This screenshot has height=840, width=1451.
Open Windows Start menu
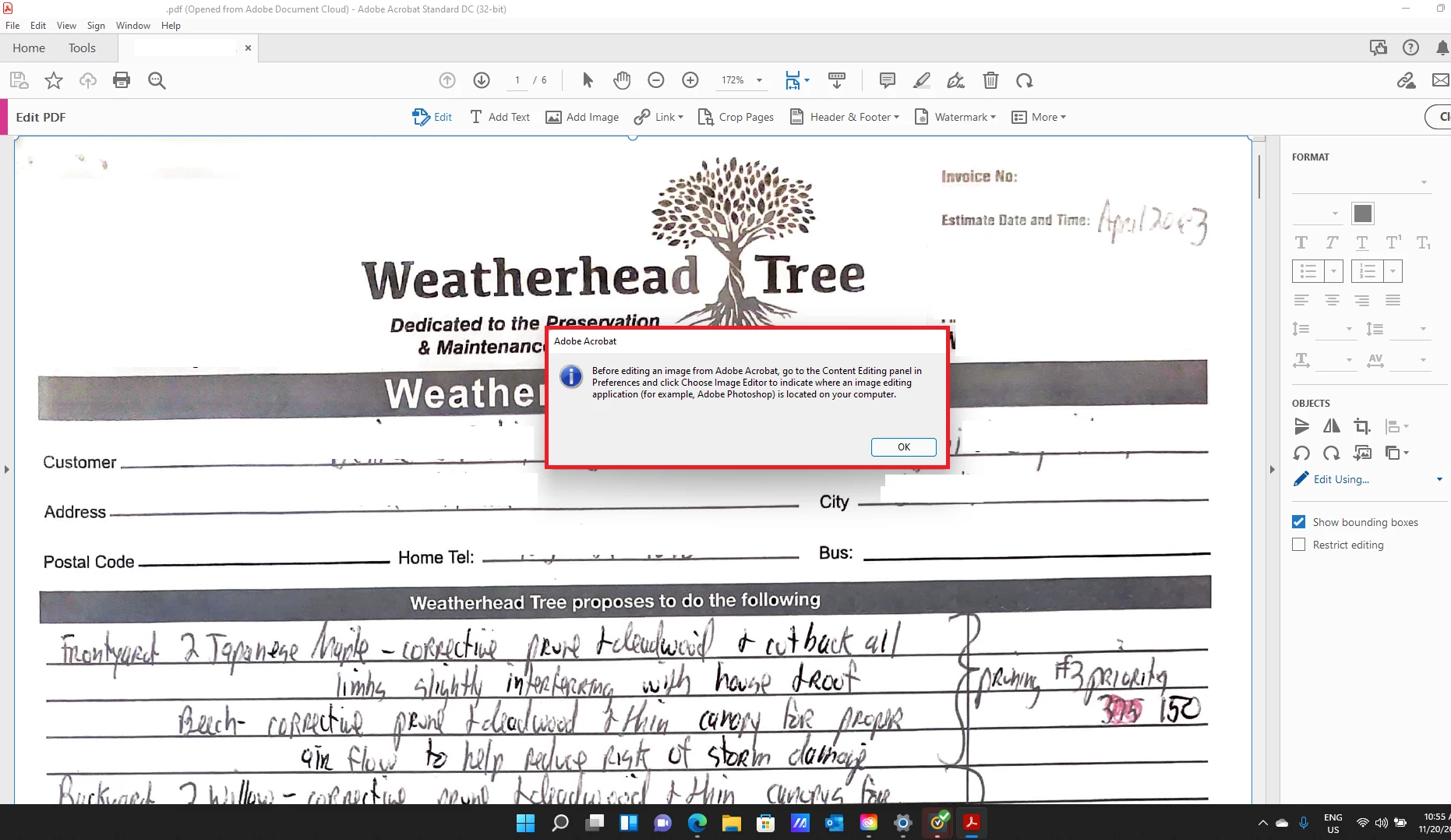(525, 822)
